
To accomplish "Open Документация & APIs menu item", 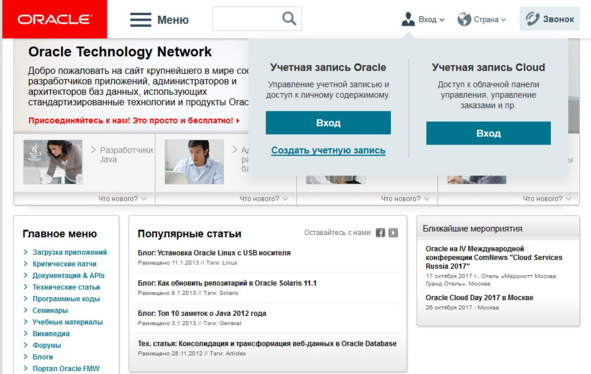I will [69, 275].
